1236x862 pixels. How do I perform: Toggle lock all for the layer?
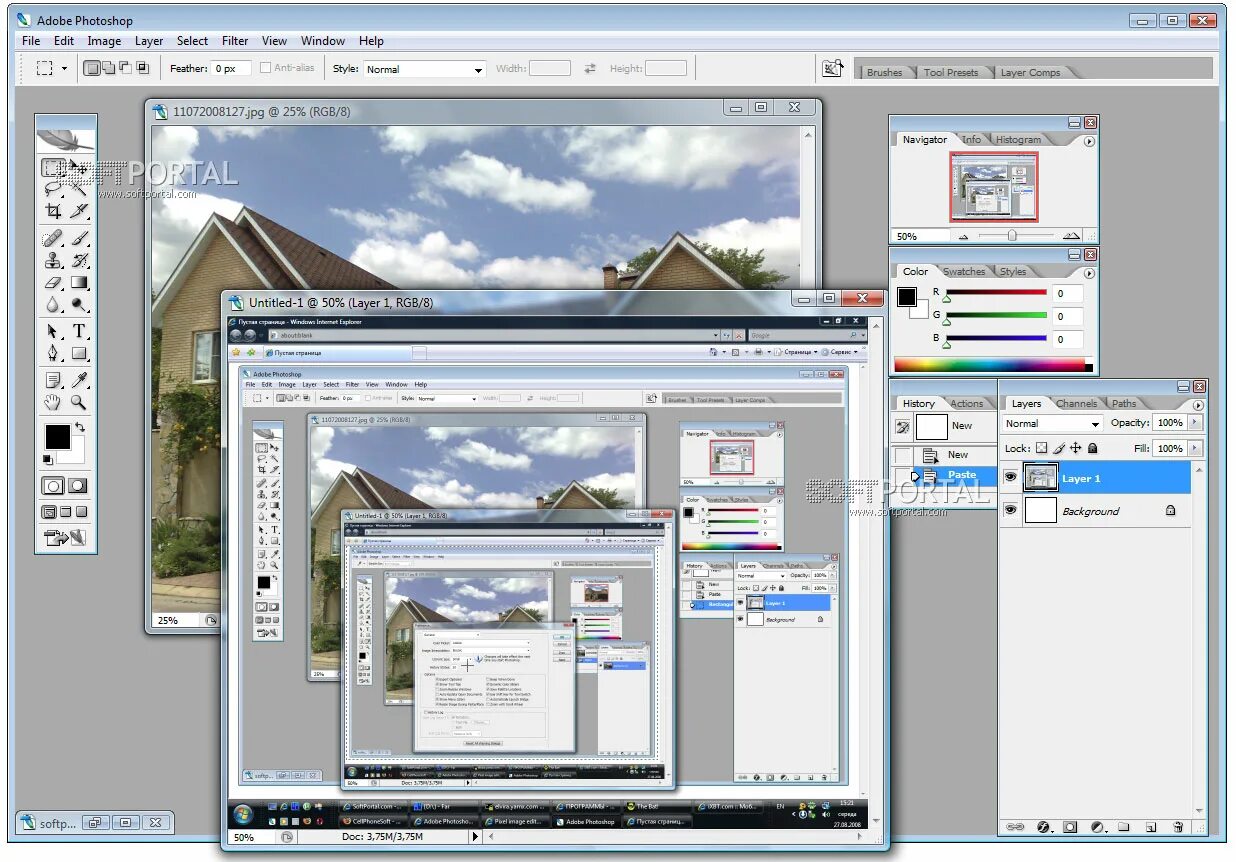(x=1092, y=449)
